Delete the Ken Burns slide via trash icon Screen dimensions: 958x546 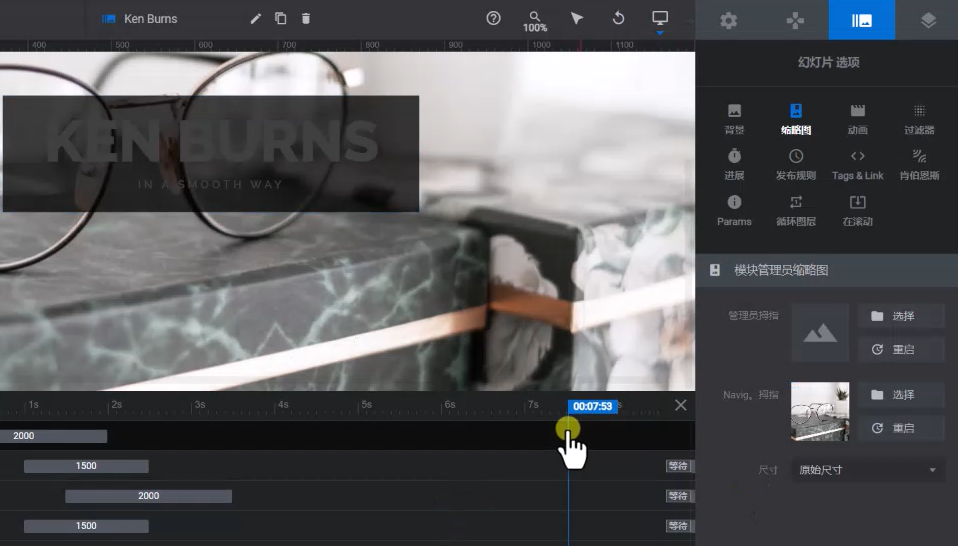(306, 18)
